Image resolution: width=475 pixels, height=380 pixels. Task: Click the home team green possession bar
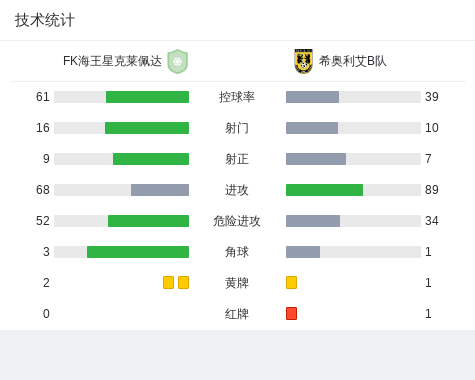pyautogui.click(x=147, y=97)
